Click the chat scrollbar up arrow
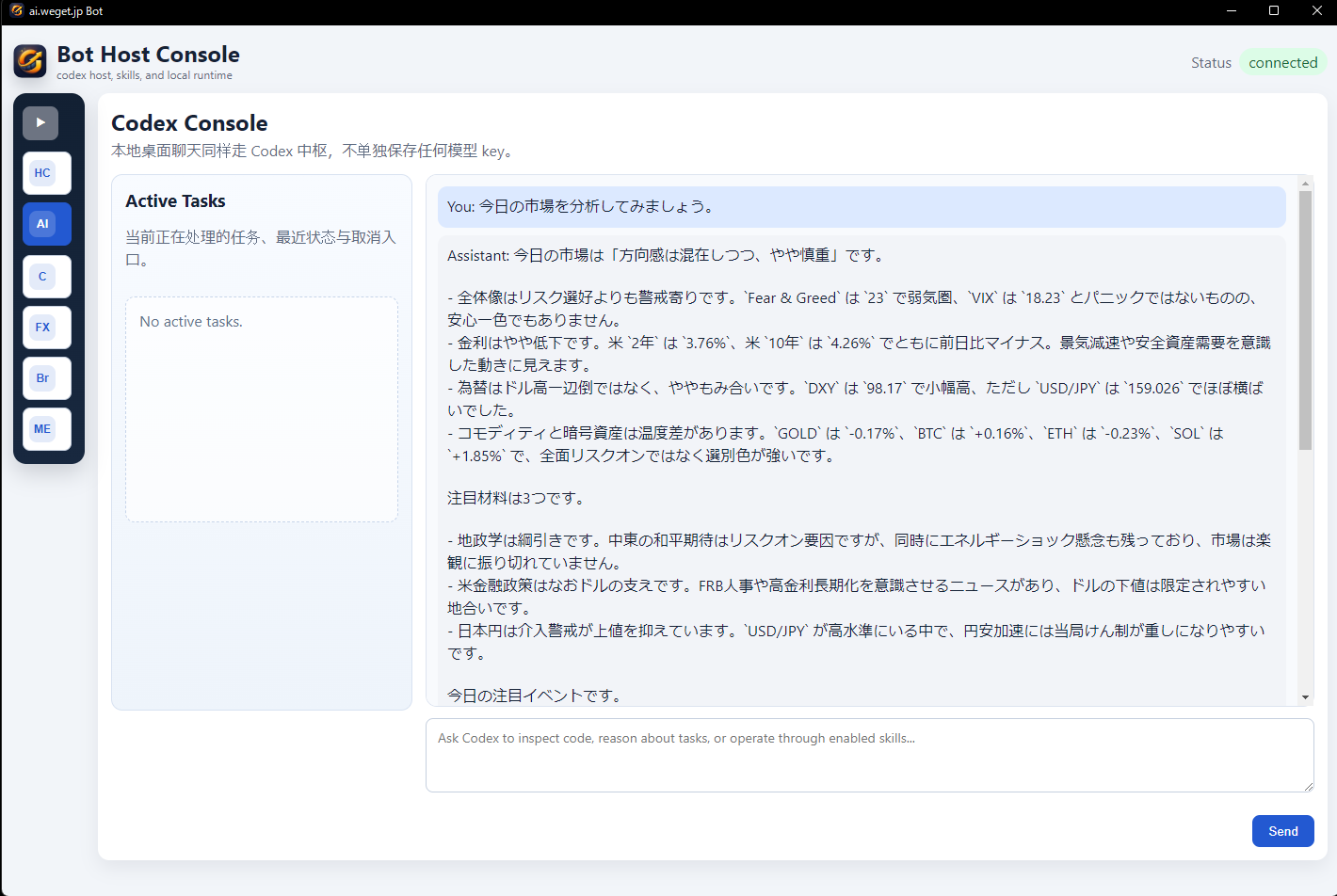 click(x=1305, y=184)
